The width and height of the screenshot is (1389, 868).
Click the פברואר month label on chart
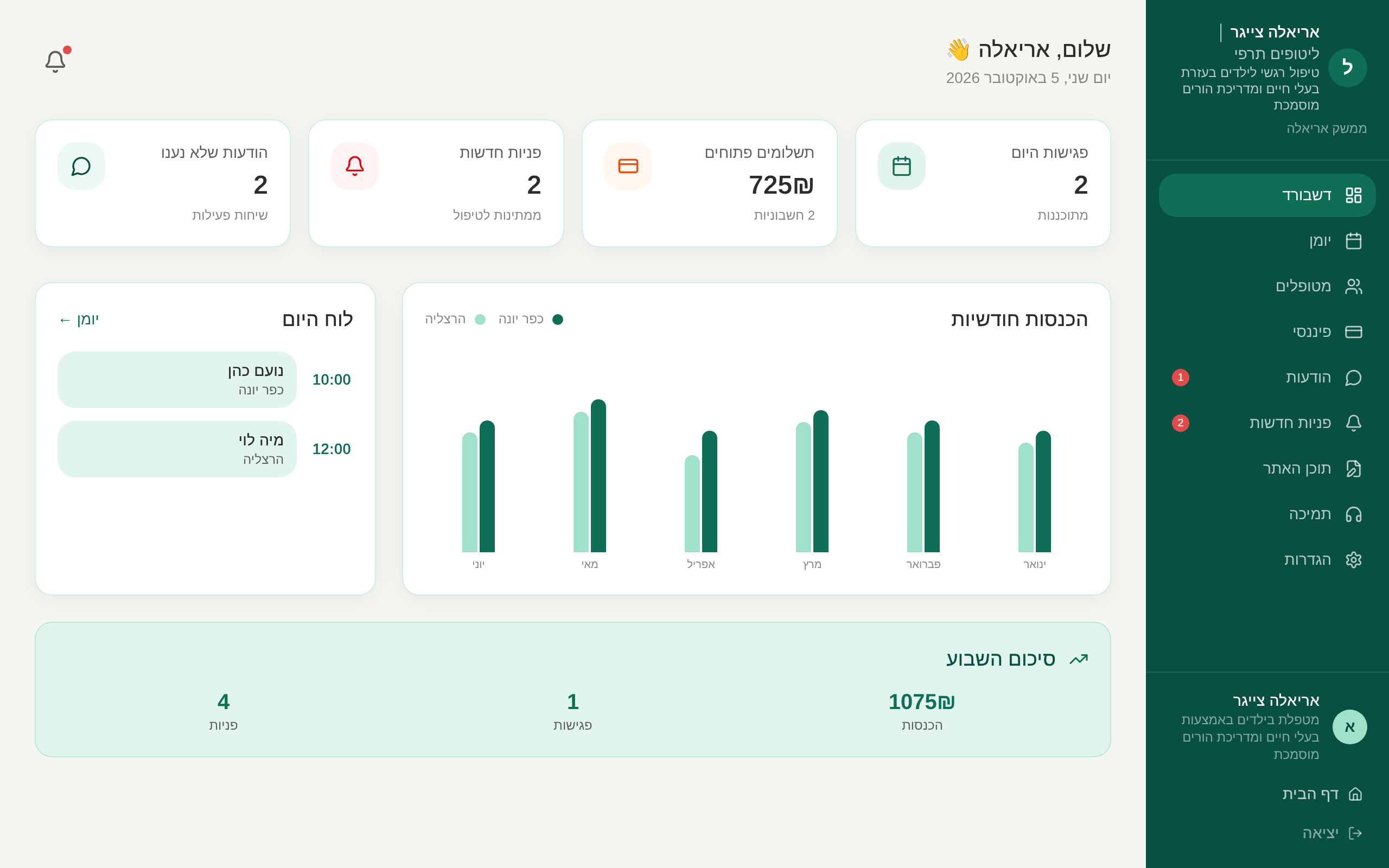point(923,564)
